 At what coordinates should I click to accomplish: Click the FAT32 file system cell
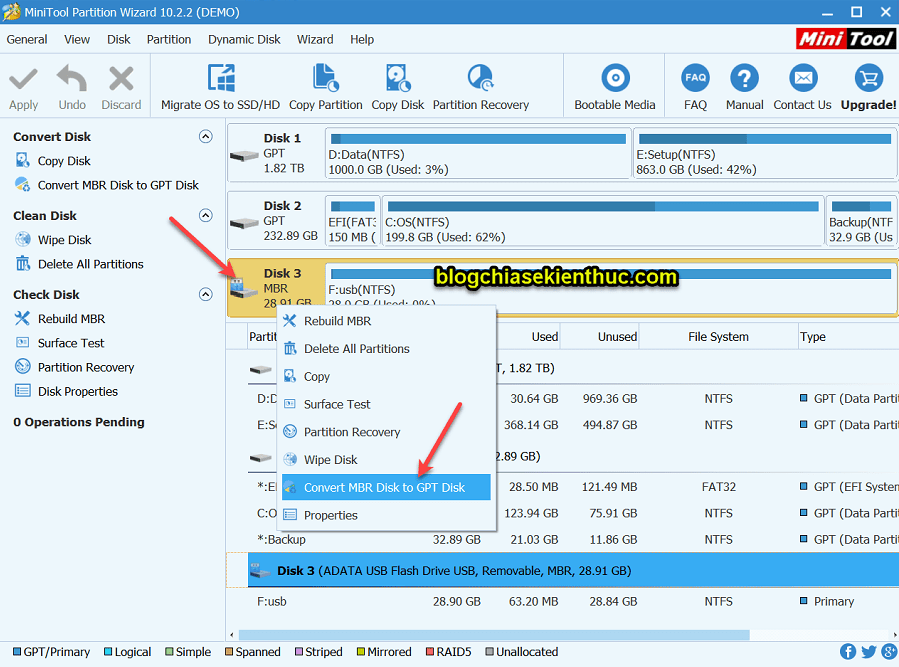click(718, 487)
